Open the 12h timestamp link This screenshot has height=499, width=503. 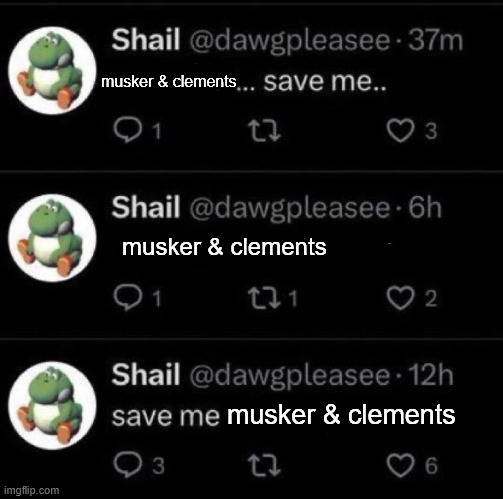pos(431,375)
